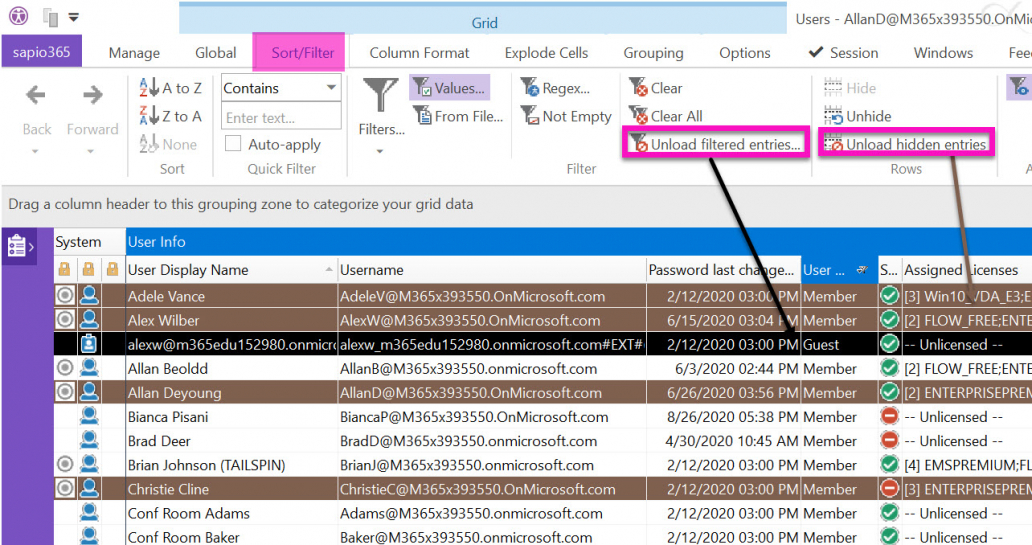Toggle the status circle for Alex Wilber
This screenshot has width=1032, height=545.
[64, 320]
